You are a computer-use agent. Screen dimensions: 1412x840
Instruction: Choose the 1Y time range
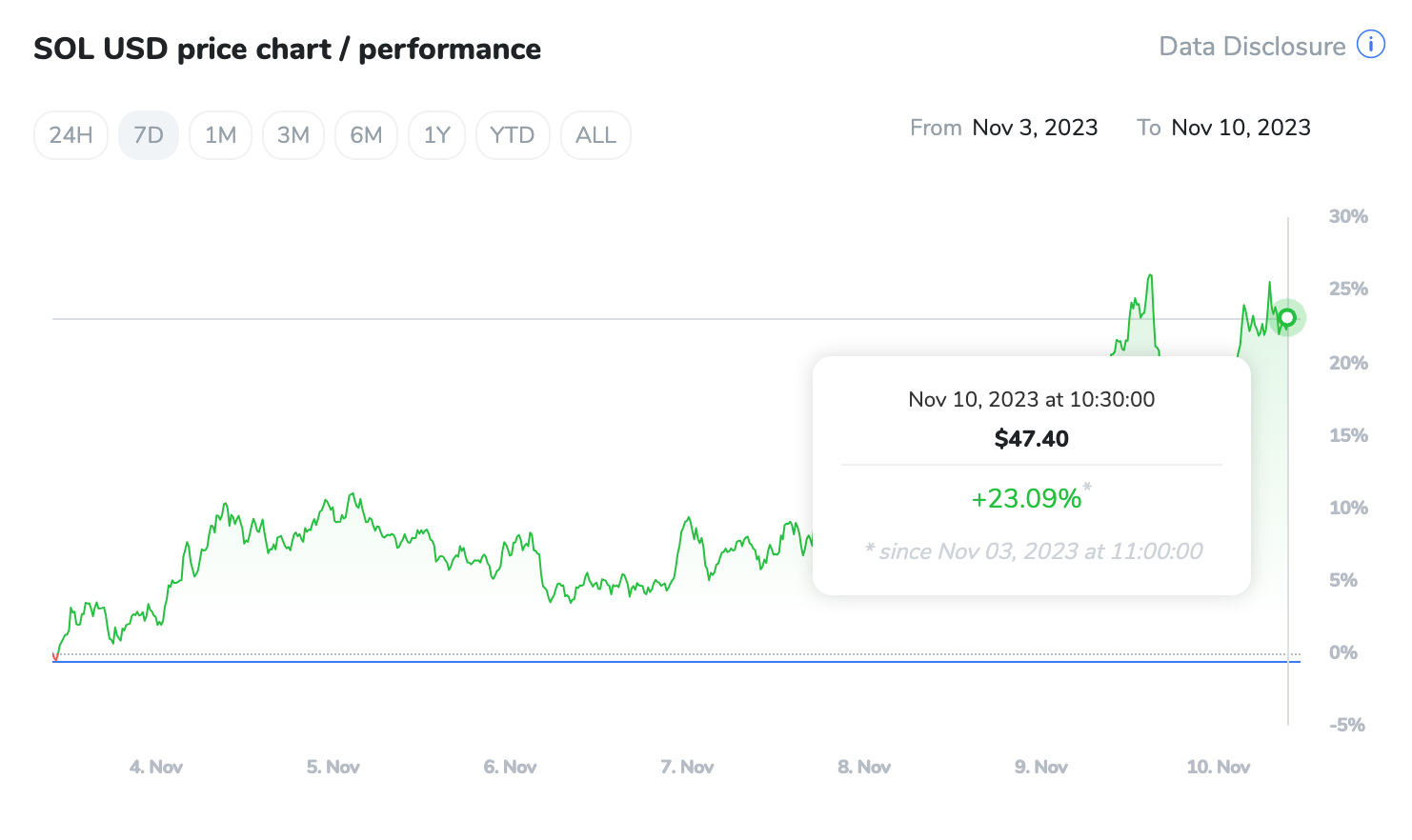coord(437,135)
